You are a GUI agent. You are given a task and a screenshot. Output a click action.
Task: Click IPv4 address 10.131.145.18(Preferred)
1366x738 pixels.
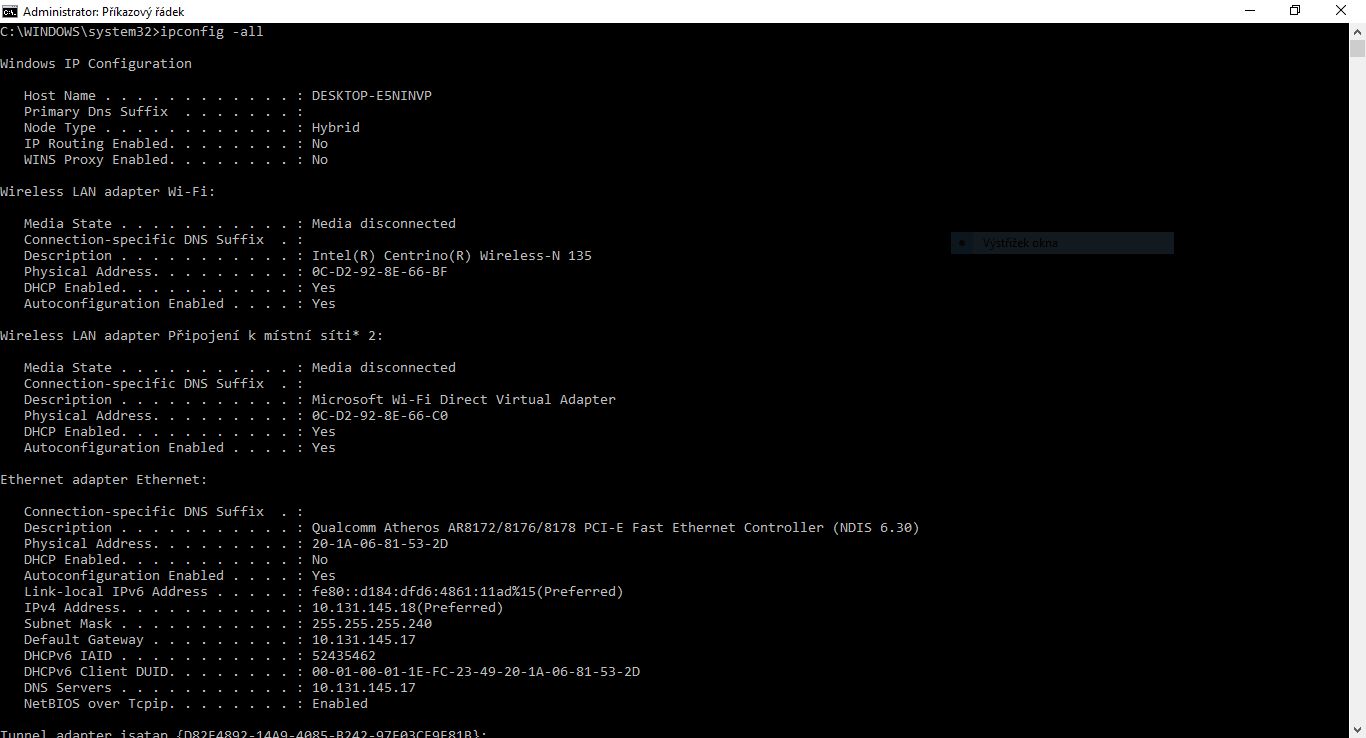coord(408,608)
